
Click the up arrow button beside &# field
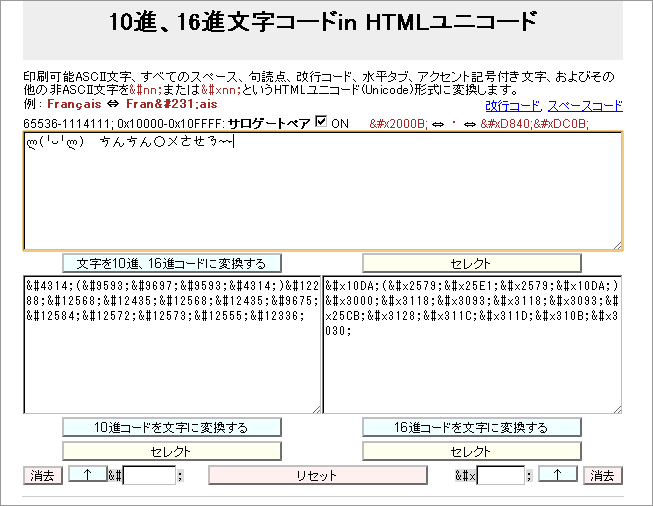coord(87,474)
